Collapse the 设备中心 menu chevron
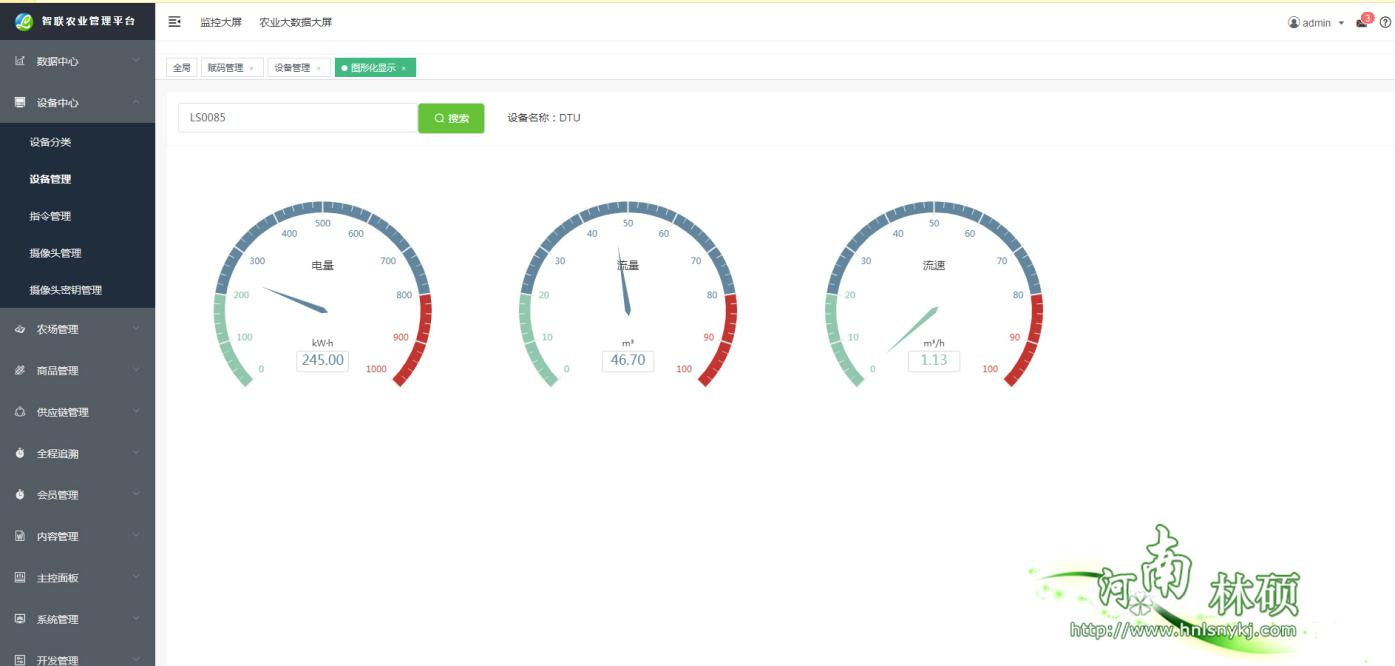 [136, 102]
